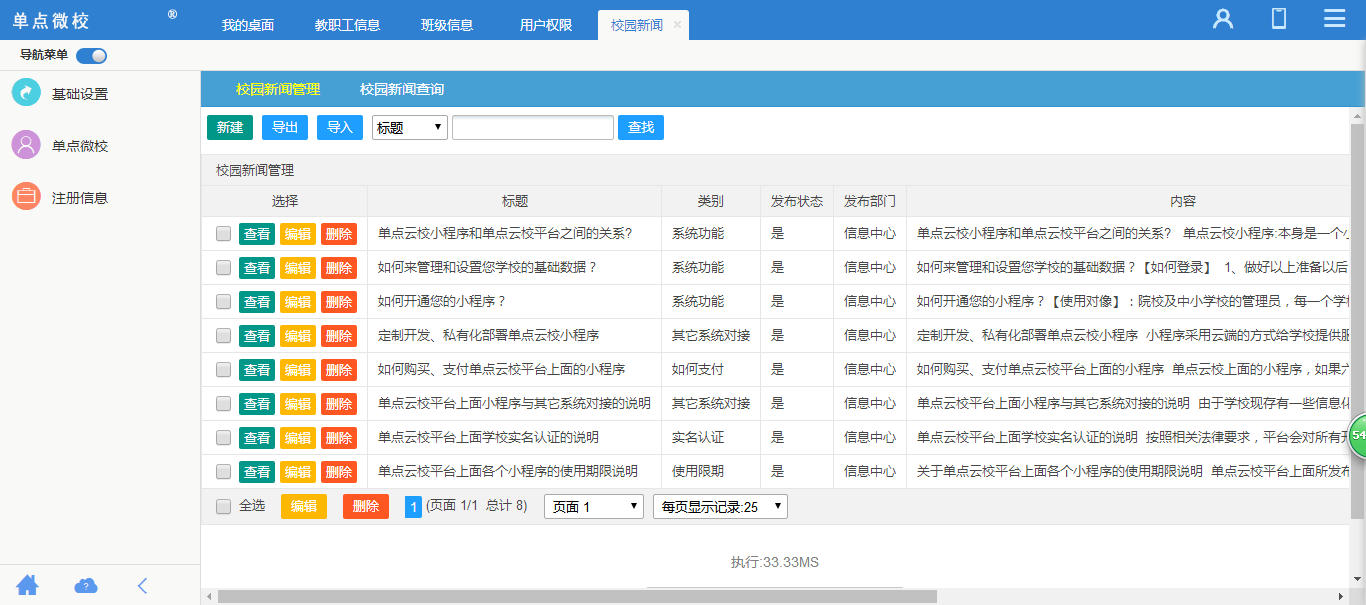Click bottom bulk 编辑 button

(304, 506)
